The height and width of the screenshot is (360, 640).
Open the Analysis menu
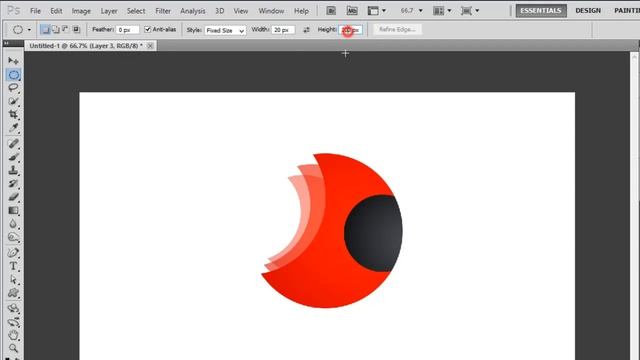(x=193, y=11)
